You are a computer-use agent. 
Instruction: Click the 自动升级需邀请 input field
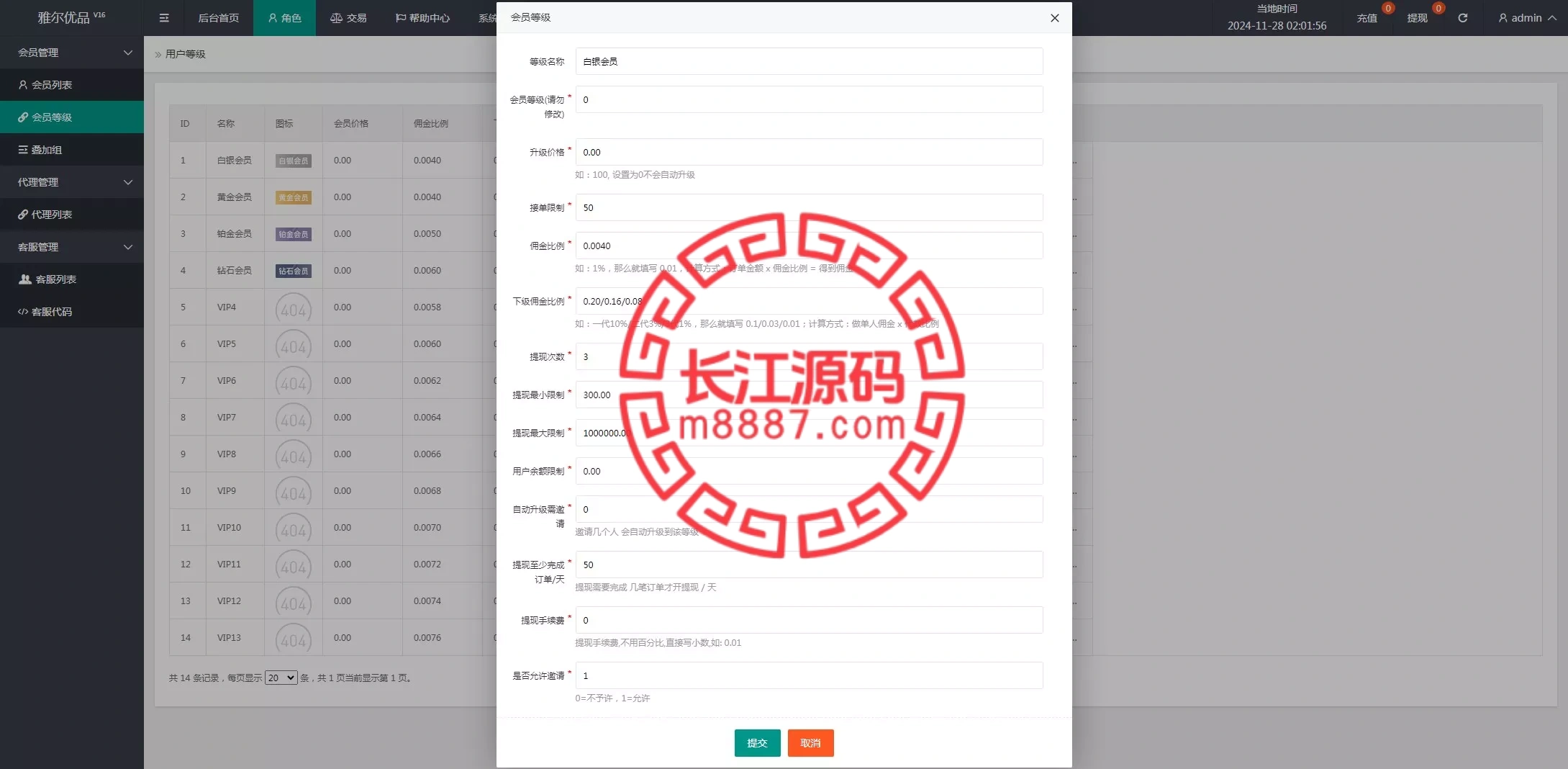(809, 509)
